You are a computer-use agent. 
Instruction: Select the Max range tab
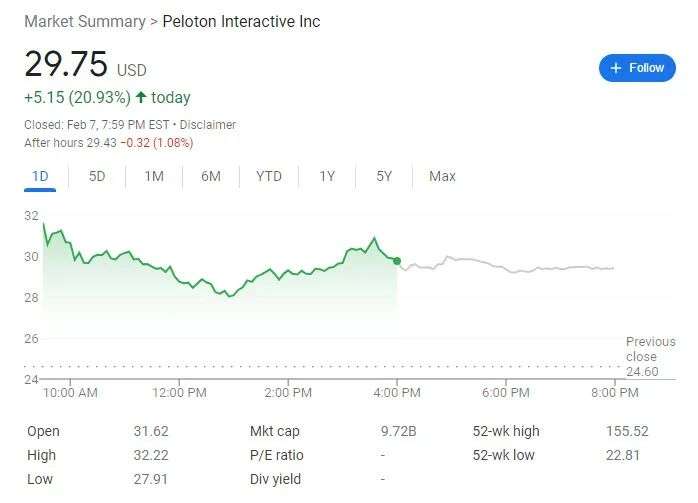click(x=442, y=176)
